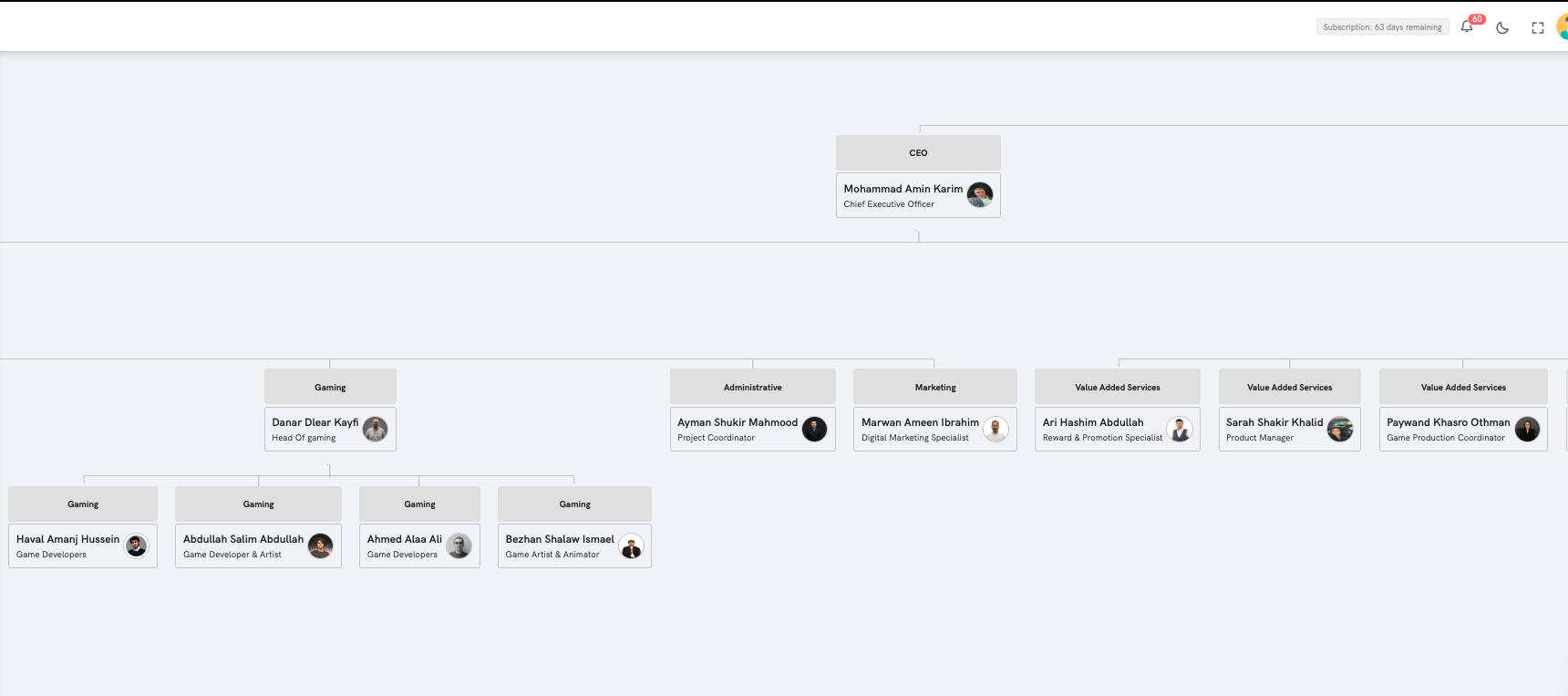
Task: Enter fullscreen mode
Action: (x=1538, y=27)
